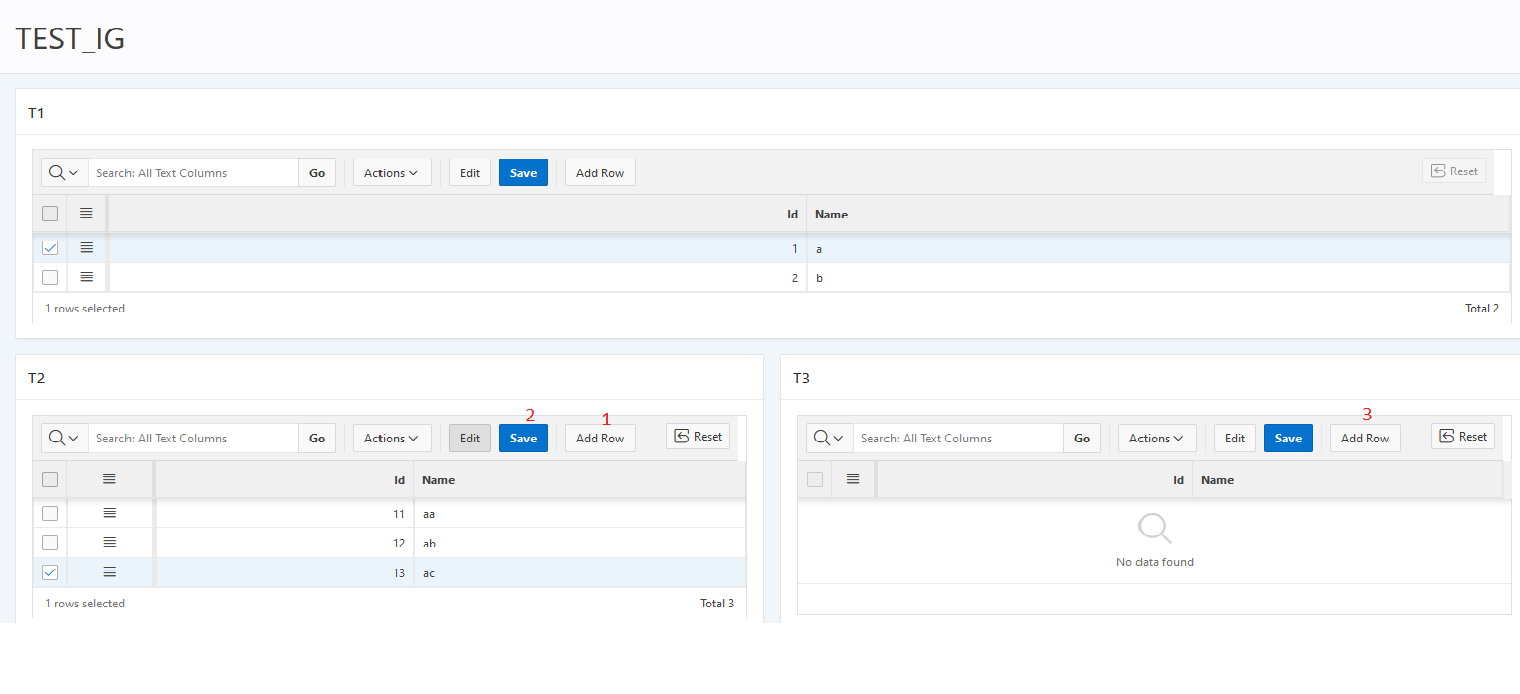
Task: Check the T2 row ab checkbox
Action: coord(50,542)
